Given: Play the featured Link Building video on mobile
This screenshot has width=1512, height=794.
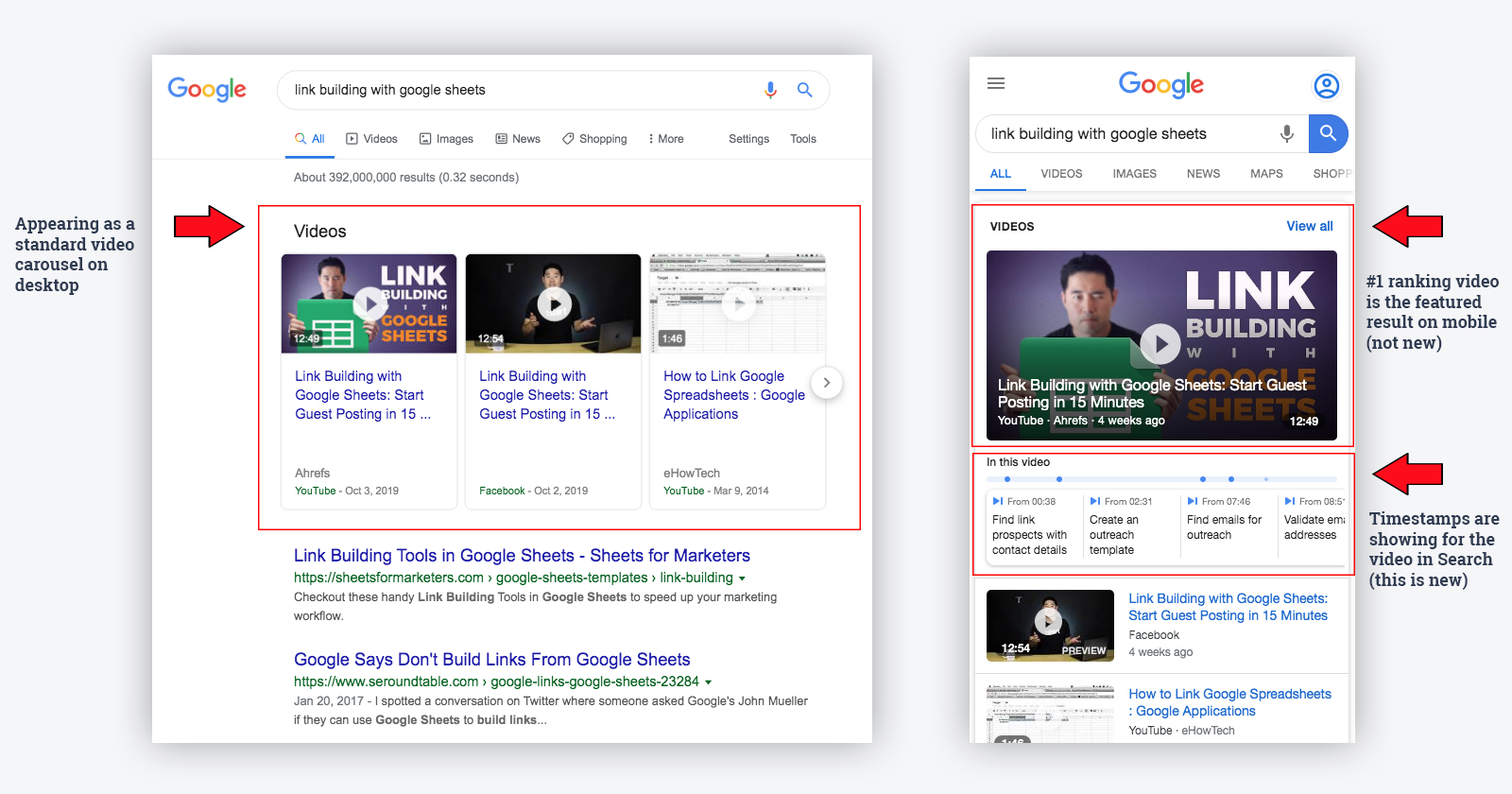Looking at the screenshot, I should tap(1160, 343).
